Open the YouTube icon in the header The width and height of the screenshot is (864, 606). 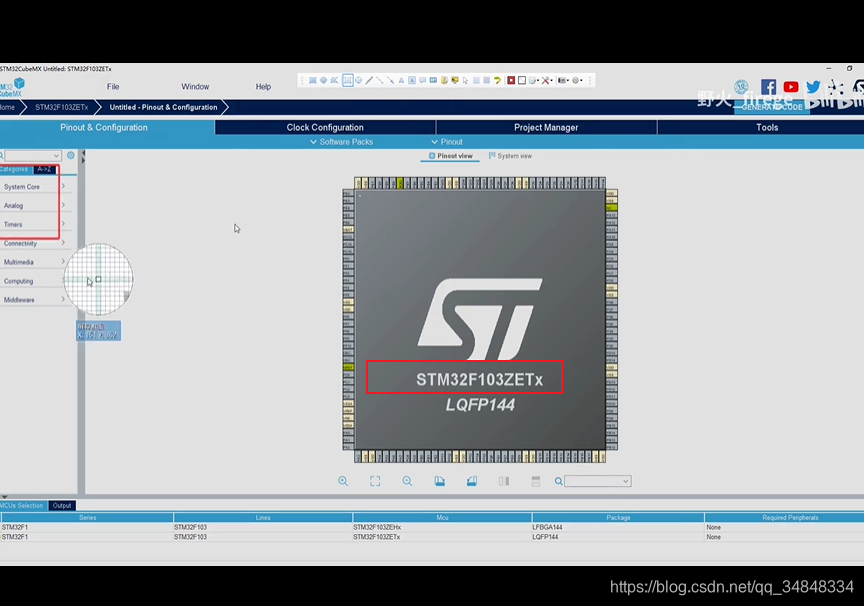[x=791, y=87]
